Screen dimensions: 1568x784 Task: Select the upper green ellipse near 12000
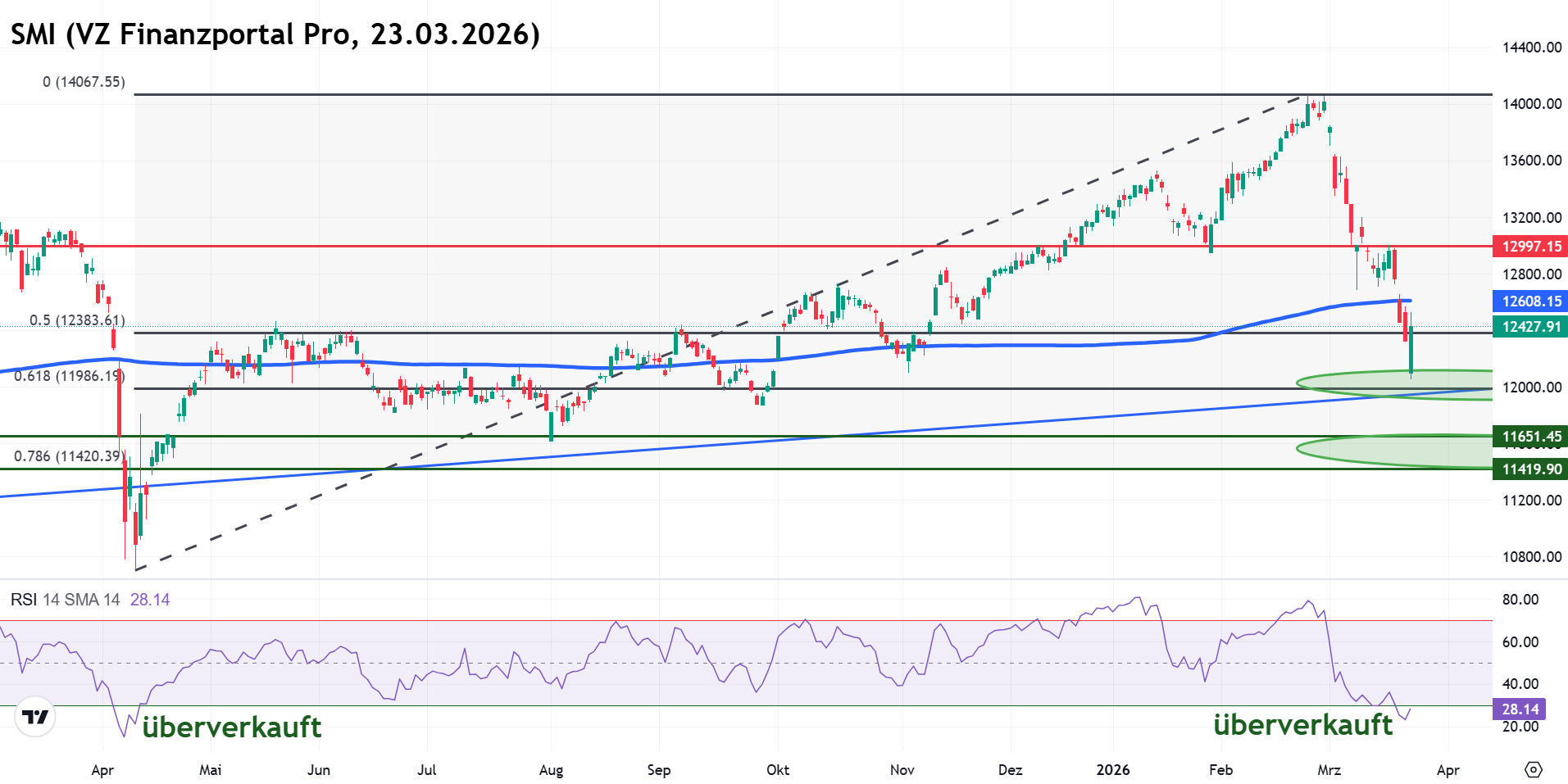(1393, 383)
